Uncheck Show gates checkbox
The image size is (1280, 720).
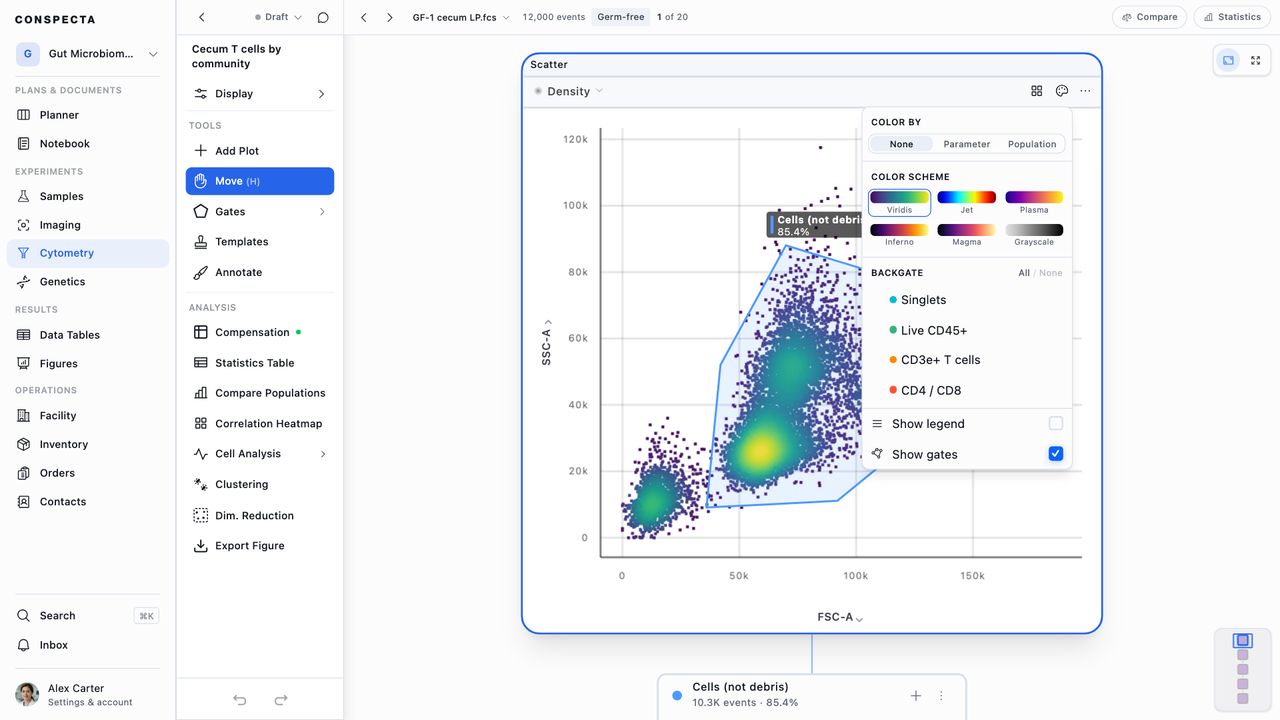(x=1055, y=454)
